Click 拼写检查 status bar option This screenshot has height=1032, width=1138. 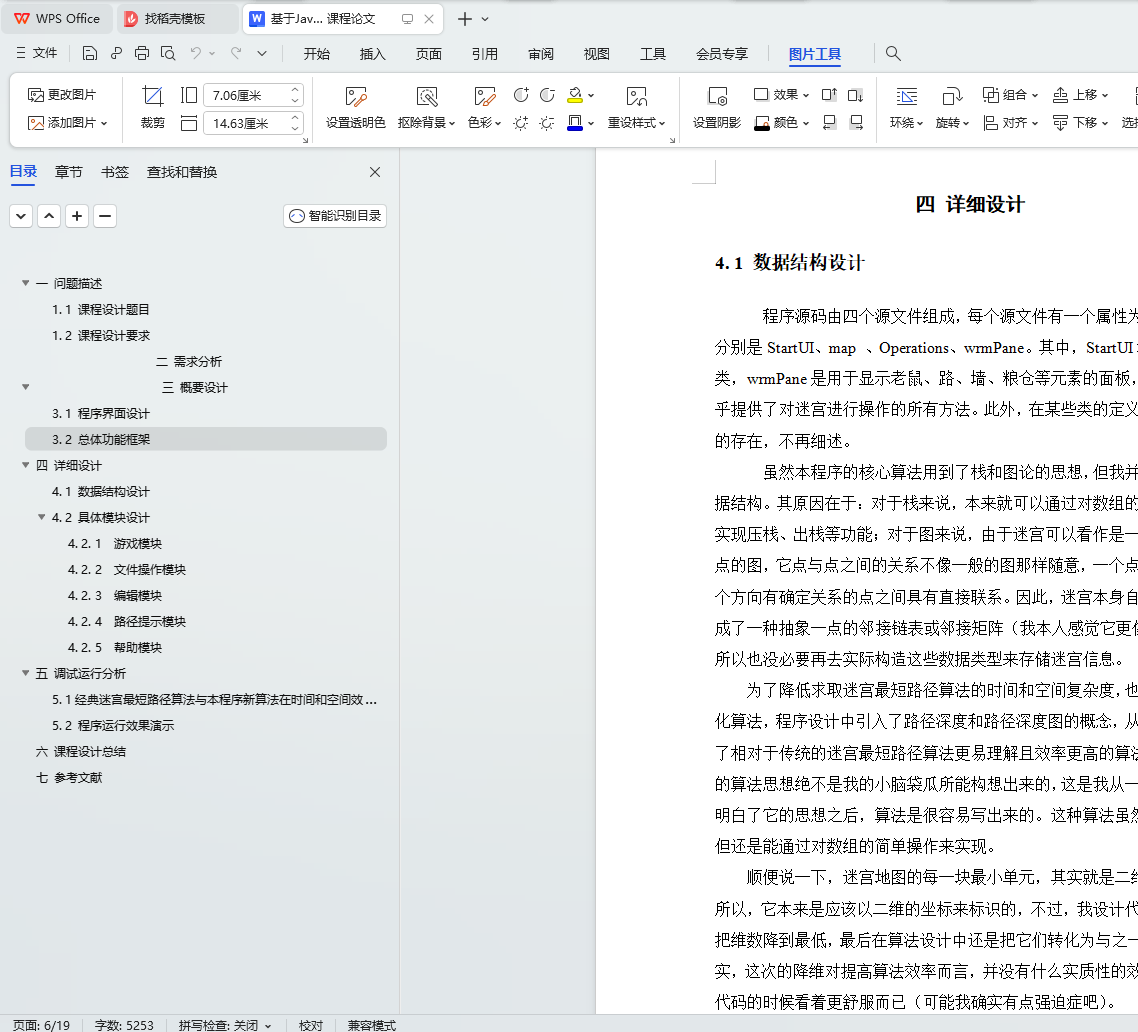225,1025
